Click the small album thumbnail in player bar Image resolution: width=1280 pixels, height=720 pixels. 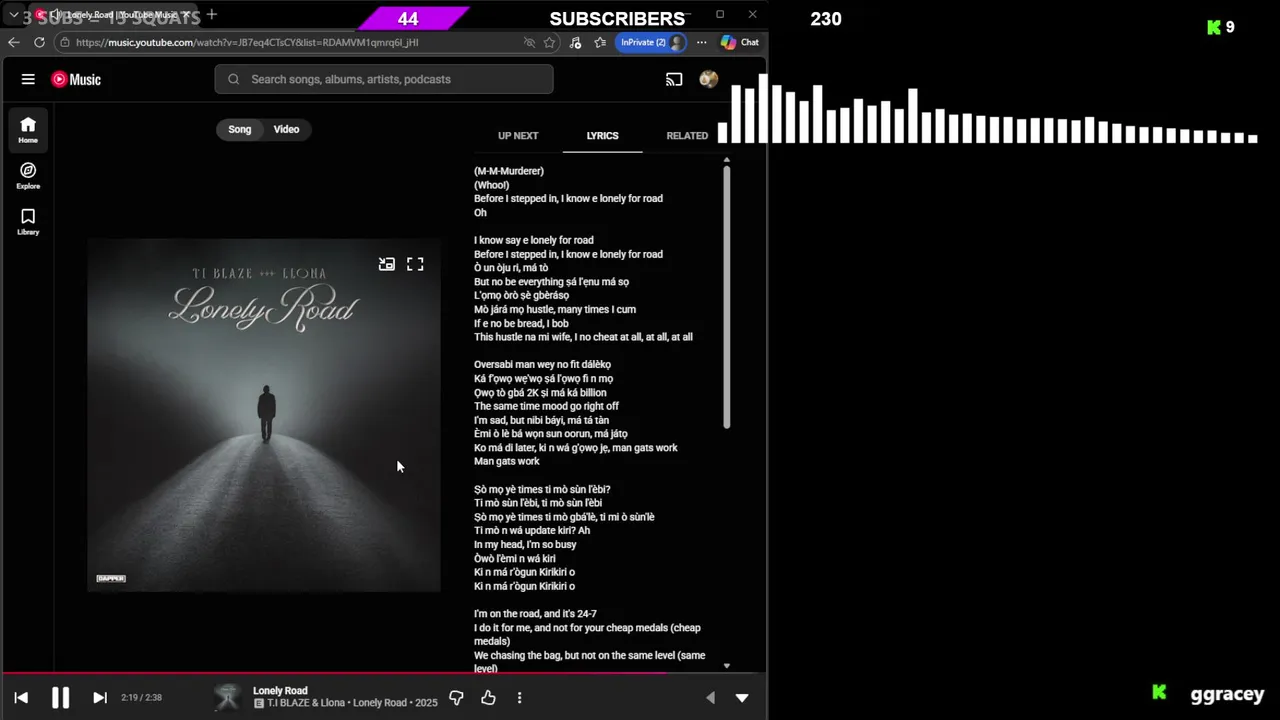(227, 698)
